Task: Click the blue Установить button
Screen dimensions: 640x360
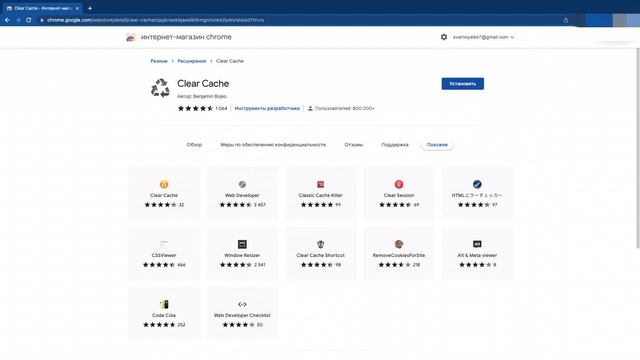Action: (x=462, y=84)
